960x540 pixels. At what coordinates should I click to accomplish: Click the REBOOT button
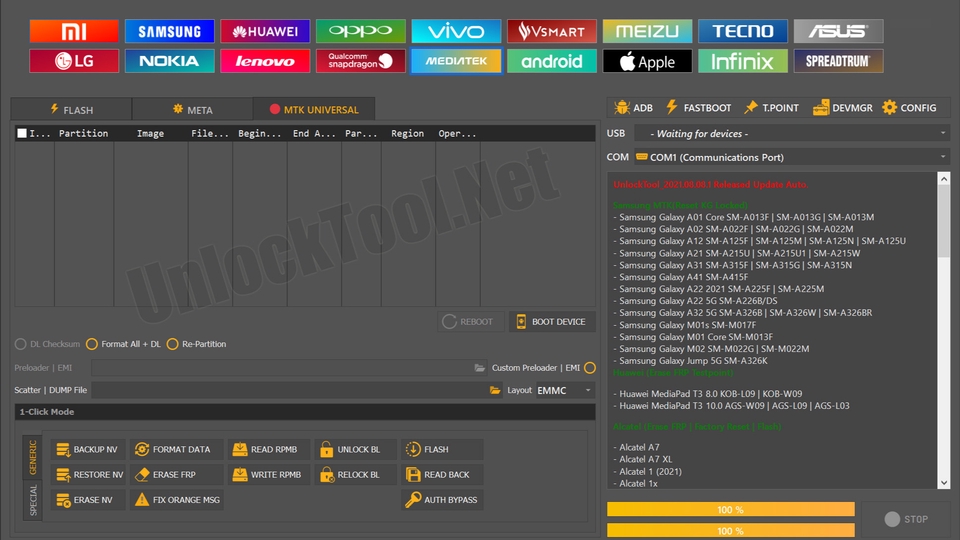(x=470, y=321)
